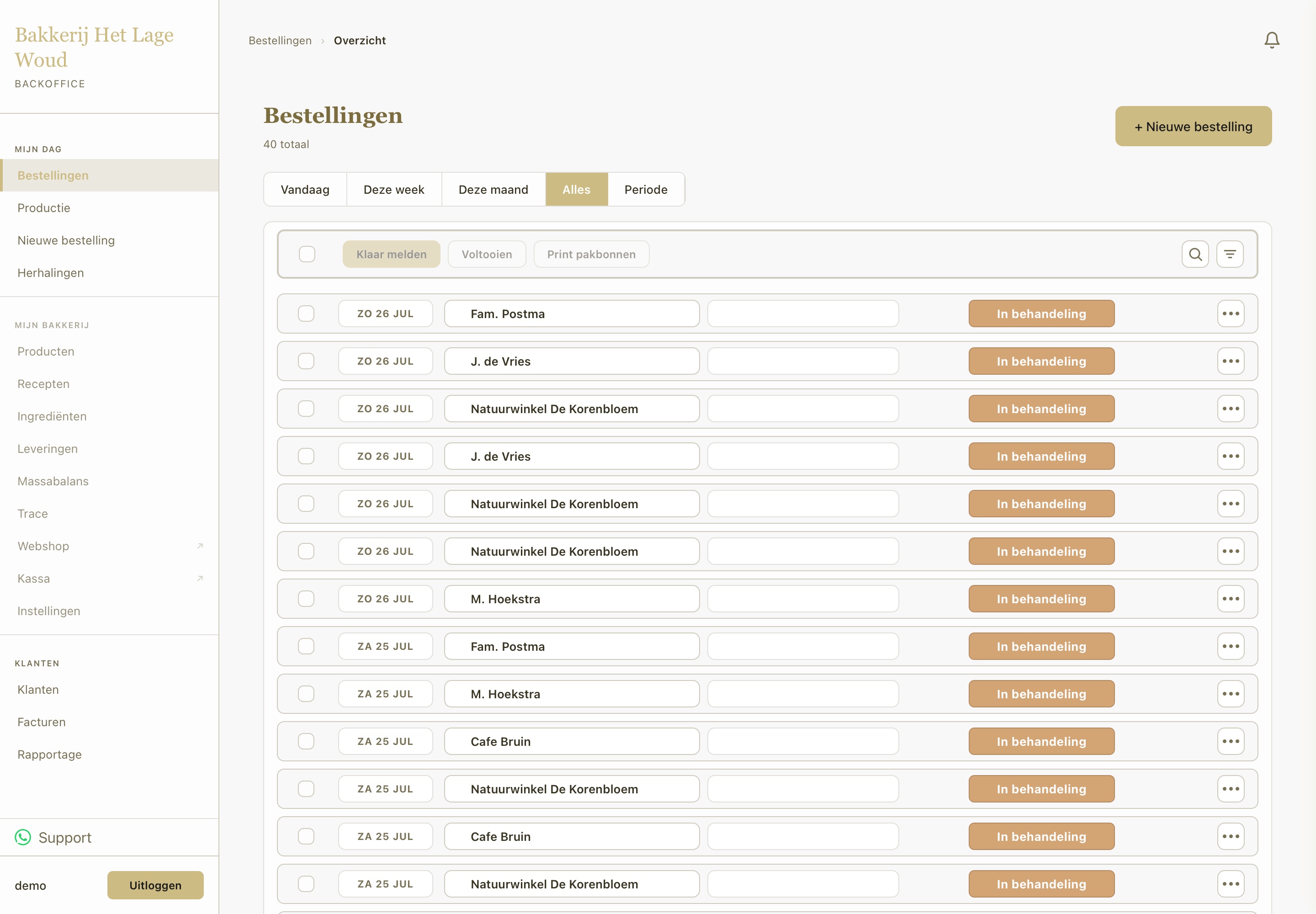Click the In behandeling status of the M. Hoekstra order on Za 25 Jul
The image size is (1316, 914).
[x=1041, y=694]
